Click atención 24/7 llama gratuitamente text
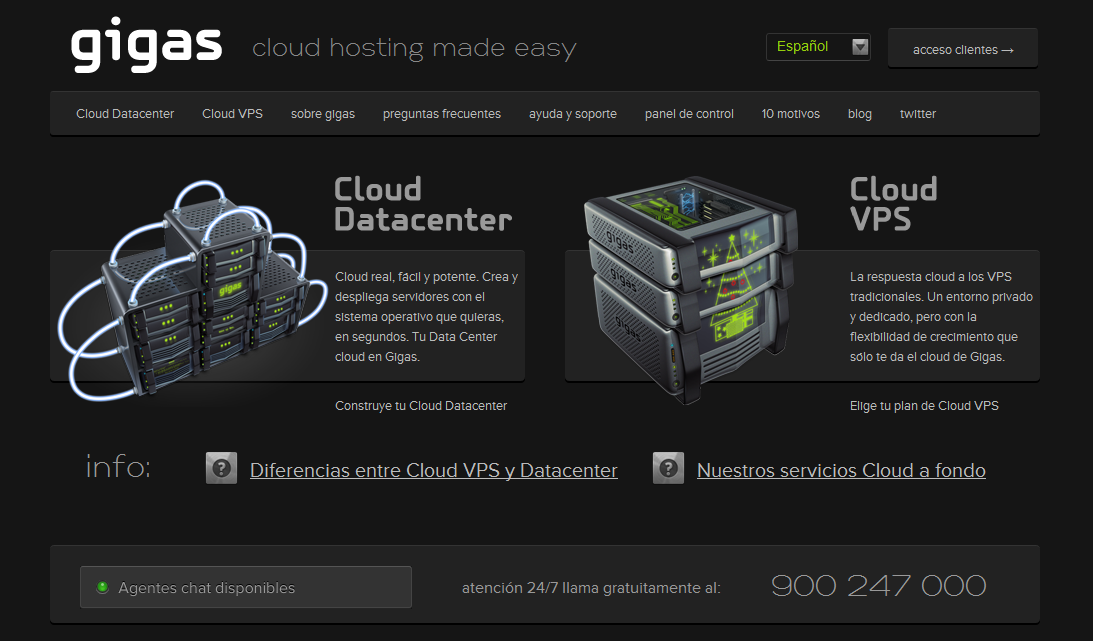 (x=591, y=588)
